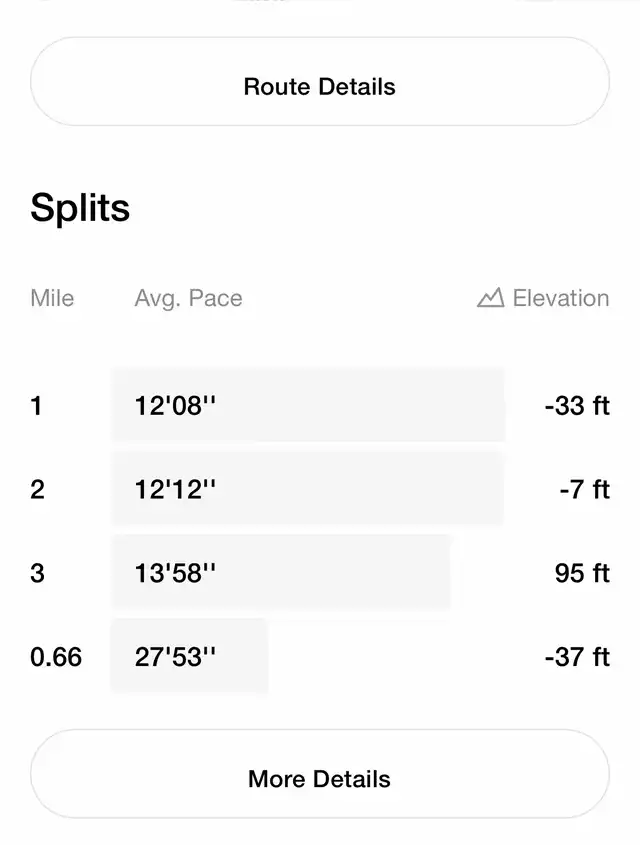This screenshot has height=845, width=640.
Task: Tap the 12'08'' pace text
Action: coord(175,406)
